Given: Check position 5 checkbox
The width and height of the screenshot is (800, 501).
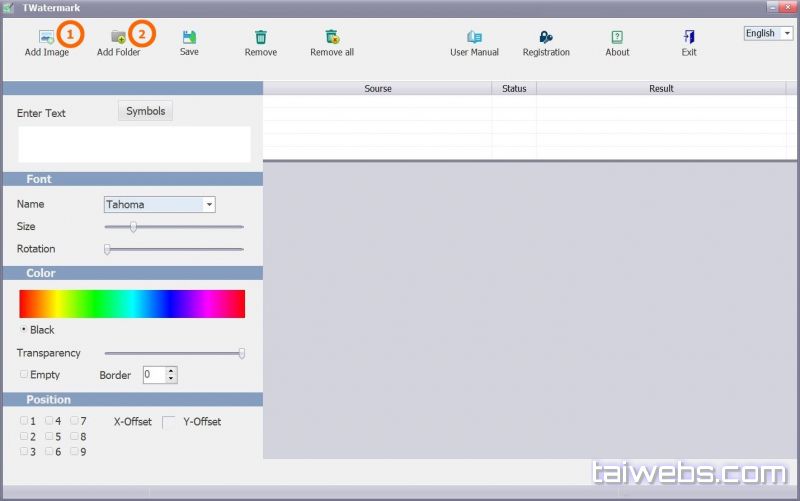Looking at the screenshot, I should point(49,436).
